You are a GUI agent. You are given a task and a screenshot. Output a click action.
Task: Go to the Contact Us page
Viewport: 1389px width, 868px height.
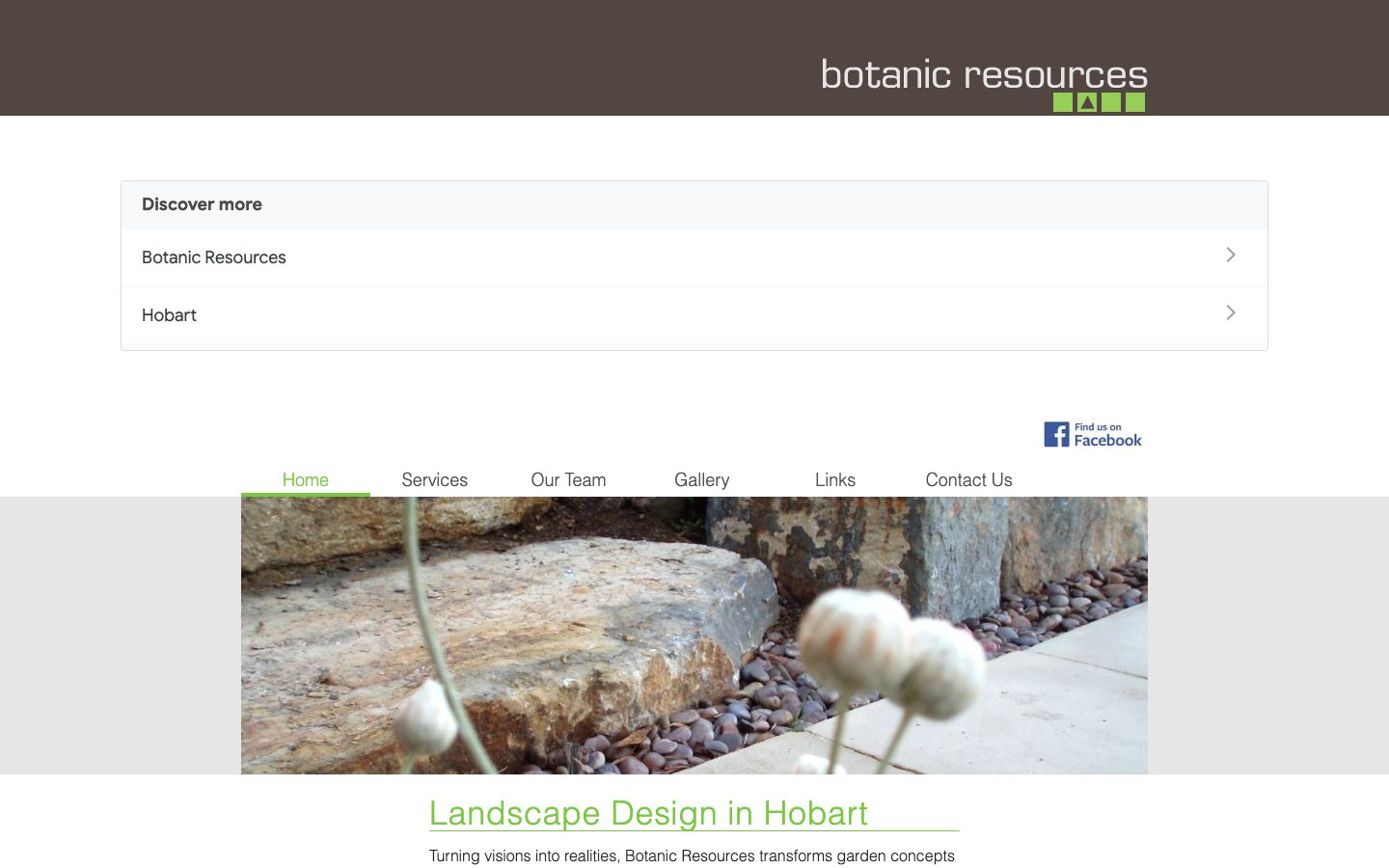coord(968,479)
